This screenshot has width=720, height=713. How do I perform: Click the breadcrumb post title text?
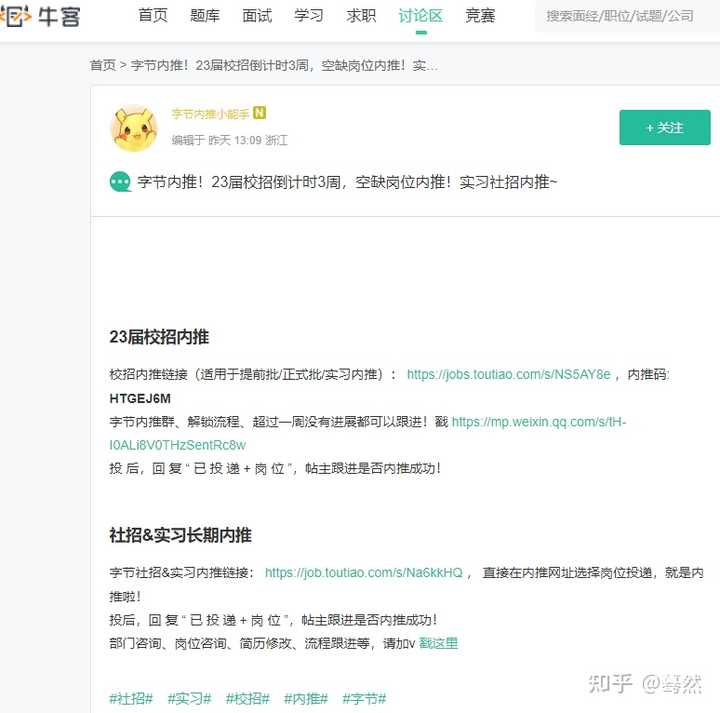click(284, 65)
